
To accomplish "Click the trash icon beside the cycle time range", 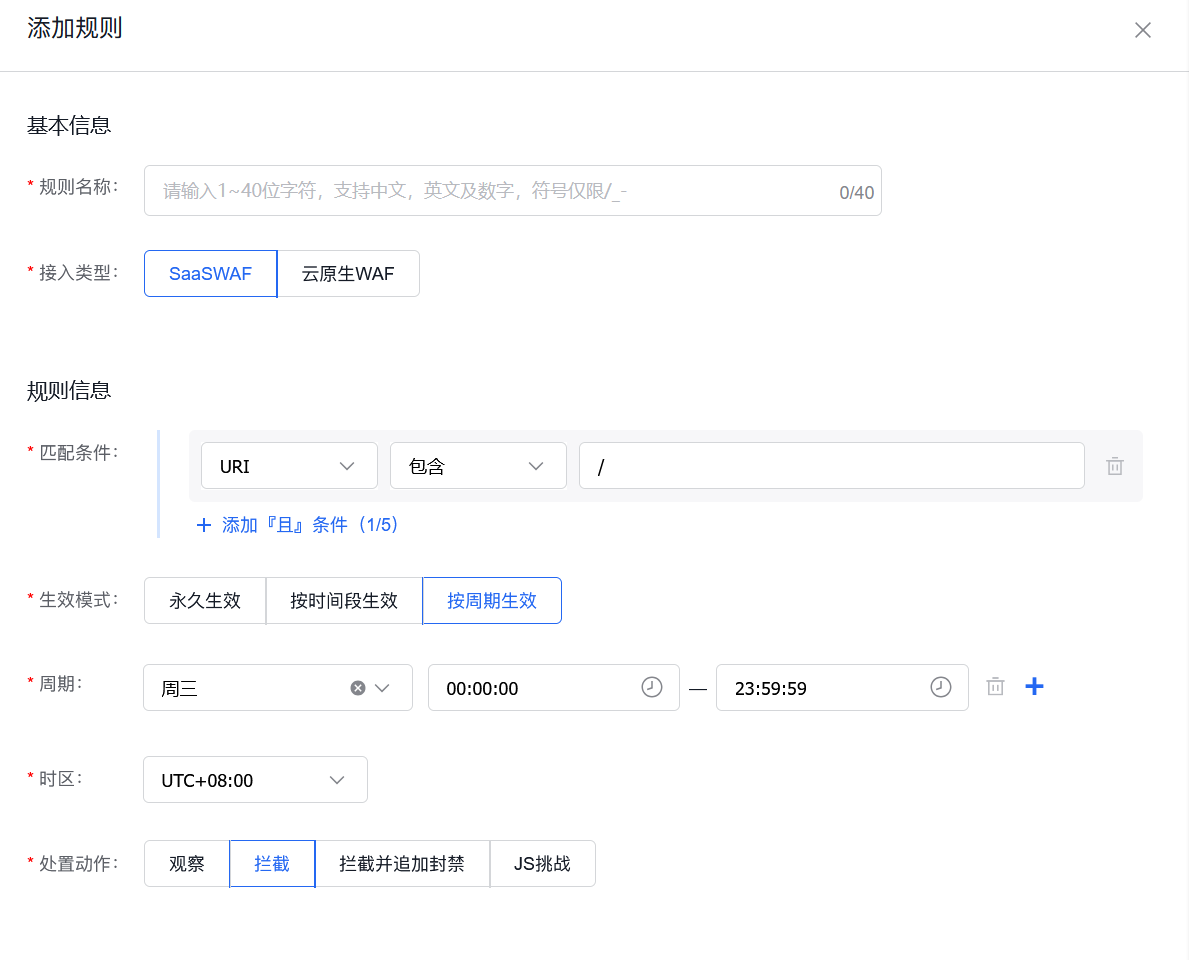I will point(994,686).
